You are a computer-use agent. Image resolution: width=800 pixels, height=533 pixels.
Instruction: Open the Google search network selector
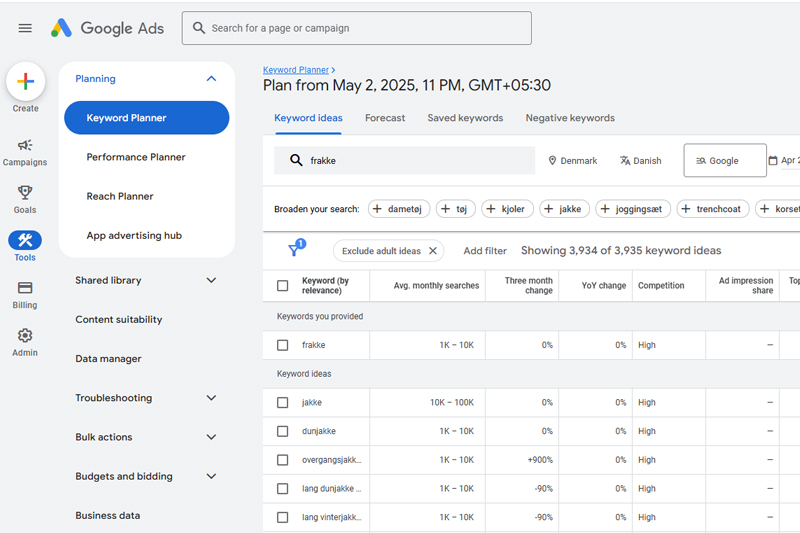(x=725, y=160)
